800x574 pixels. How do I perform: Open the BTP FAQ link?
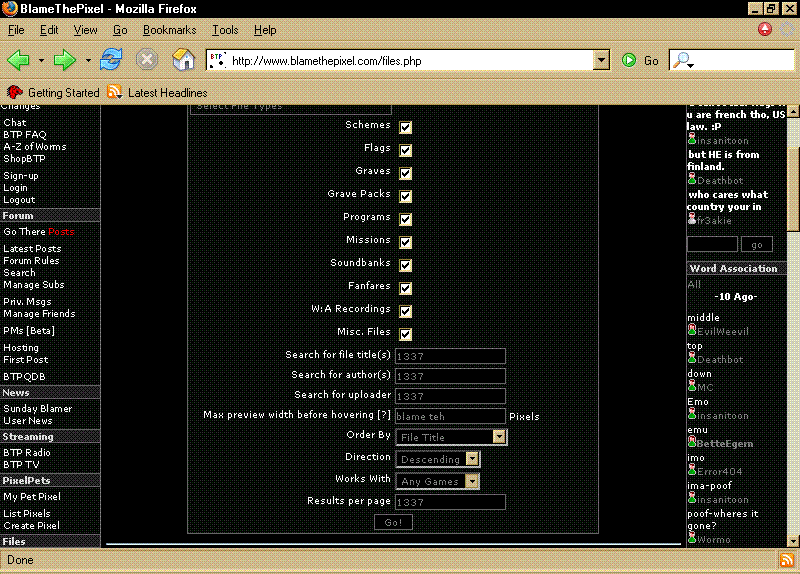tap(24, 135)
